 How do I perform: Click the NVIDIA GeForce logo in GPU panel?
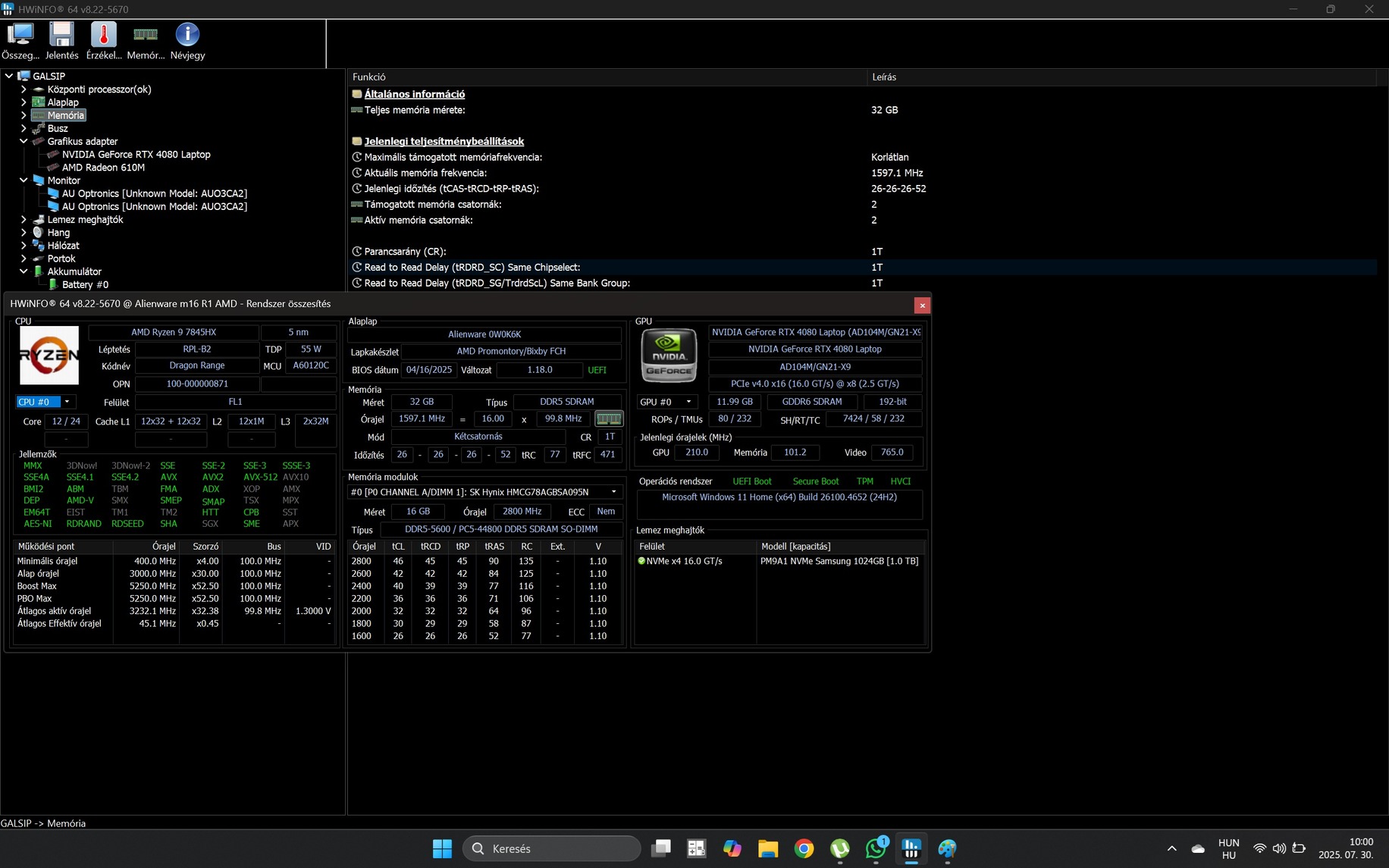[668, 355]
